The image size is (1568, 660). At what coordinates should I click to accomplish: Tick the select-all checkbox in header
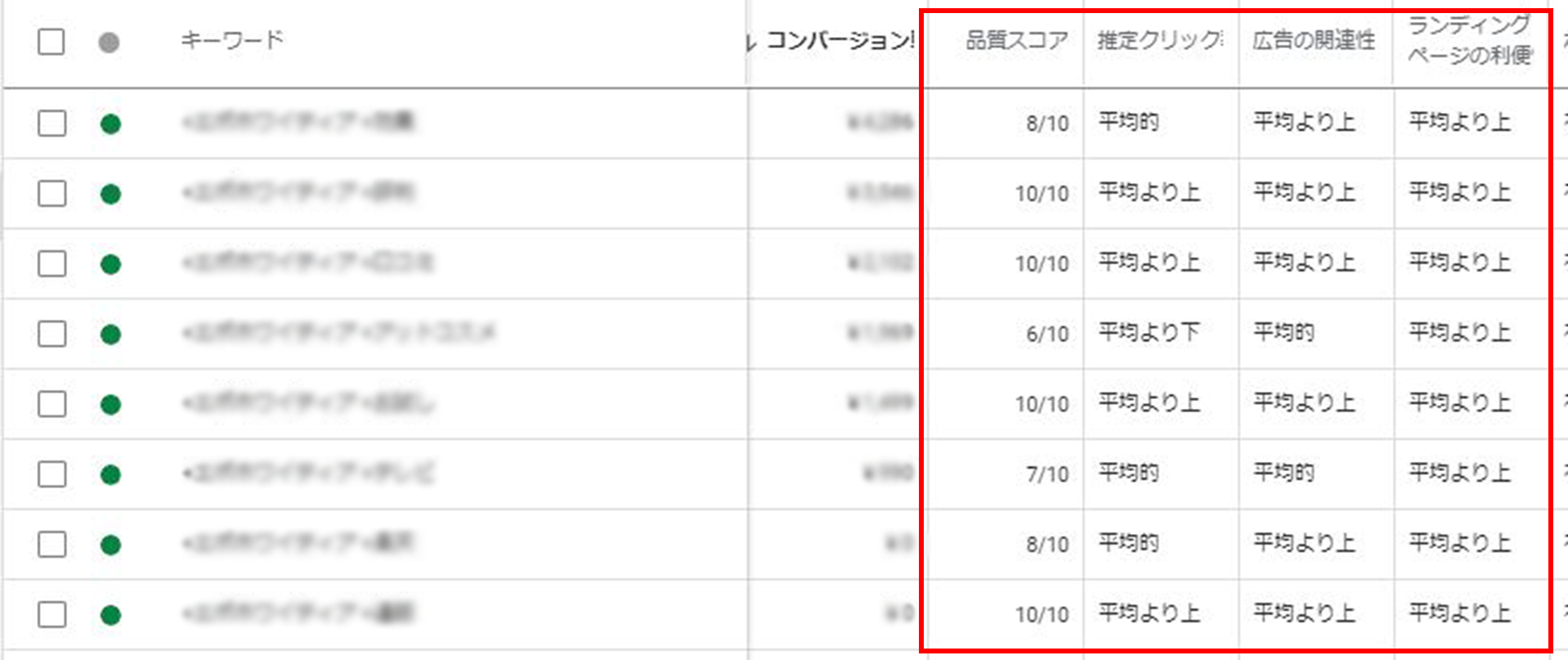click(52, 42)
